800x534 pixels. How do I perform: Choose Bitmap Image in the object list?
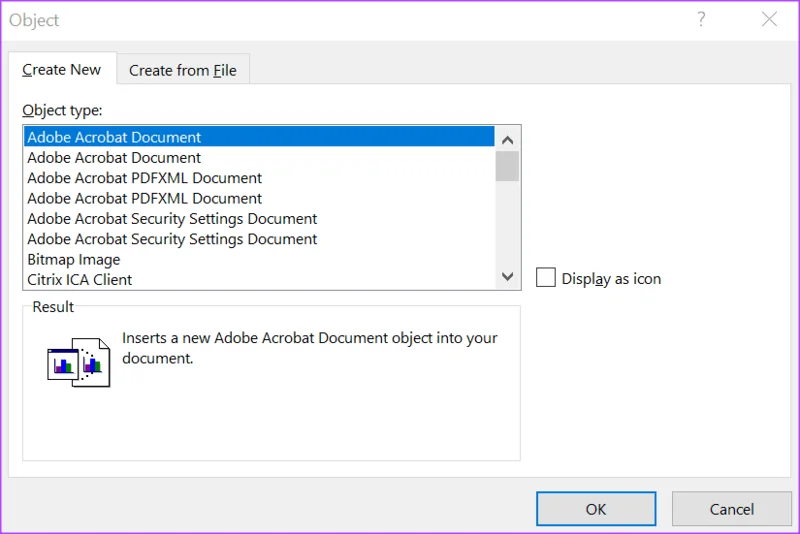(x=259, y=259)
